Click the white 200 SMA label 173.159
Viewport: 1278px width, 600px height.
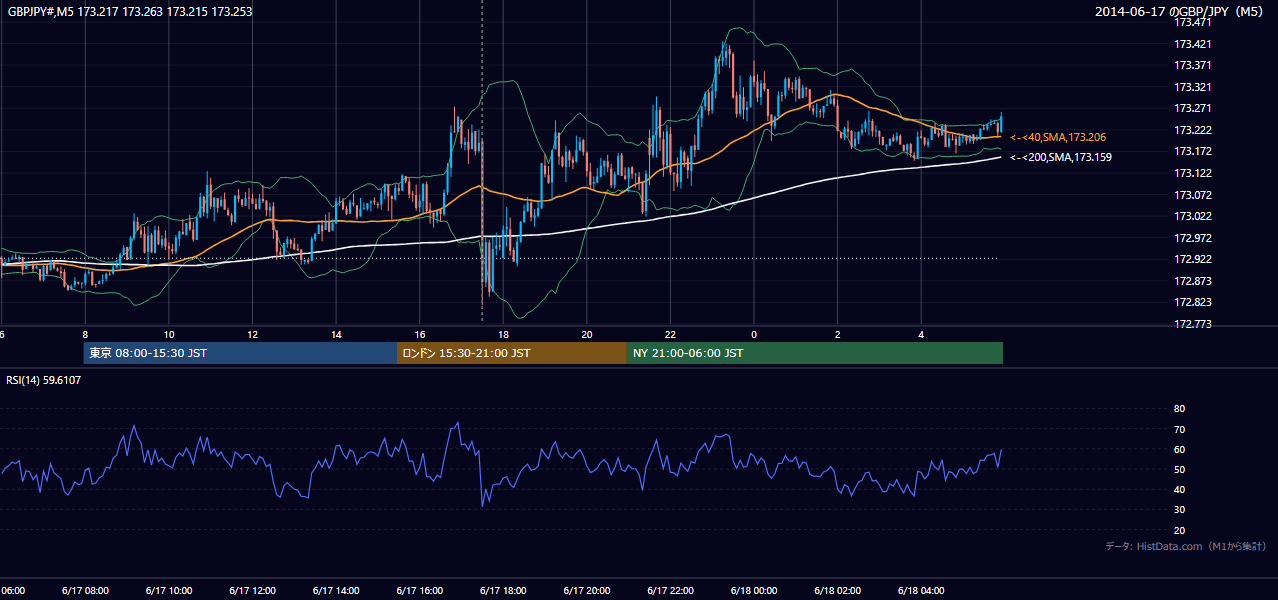pyautogui.click(x=1061, y=157)
